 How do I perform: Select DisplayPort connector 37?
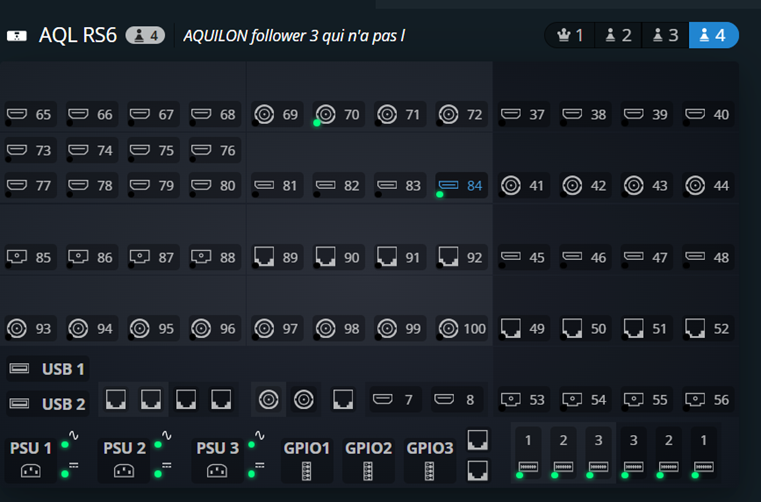tap(523, 115)
